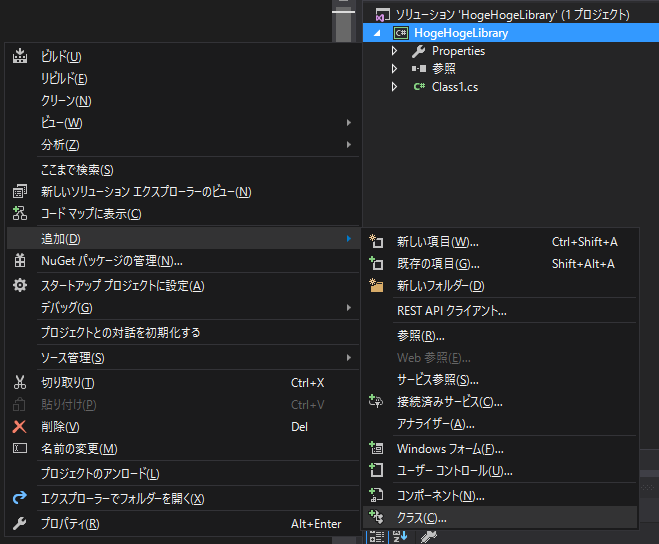
Task: Click the connected services icon
Action: [376, 401]
